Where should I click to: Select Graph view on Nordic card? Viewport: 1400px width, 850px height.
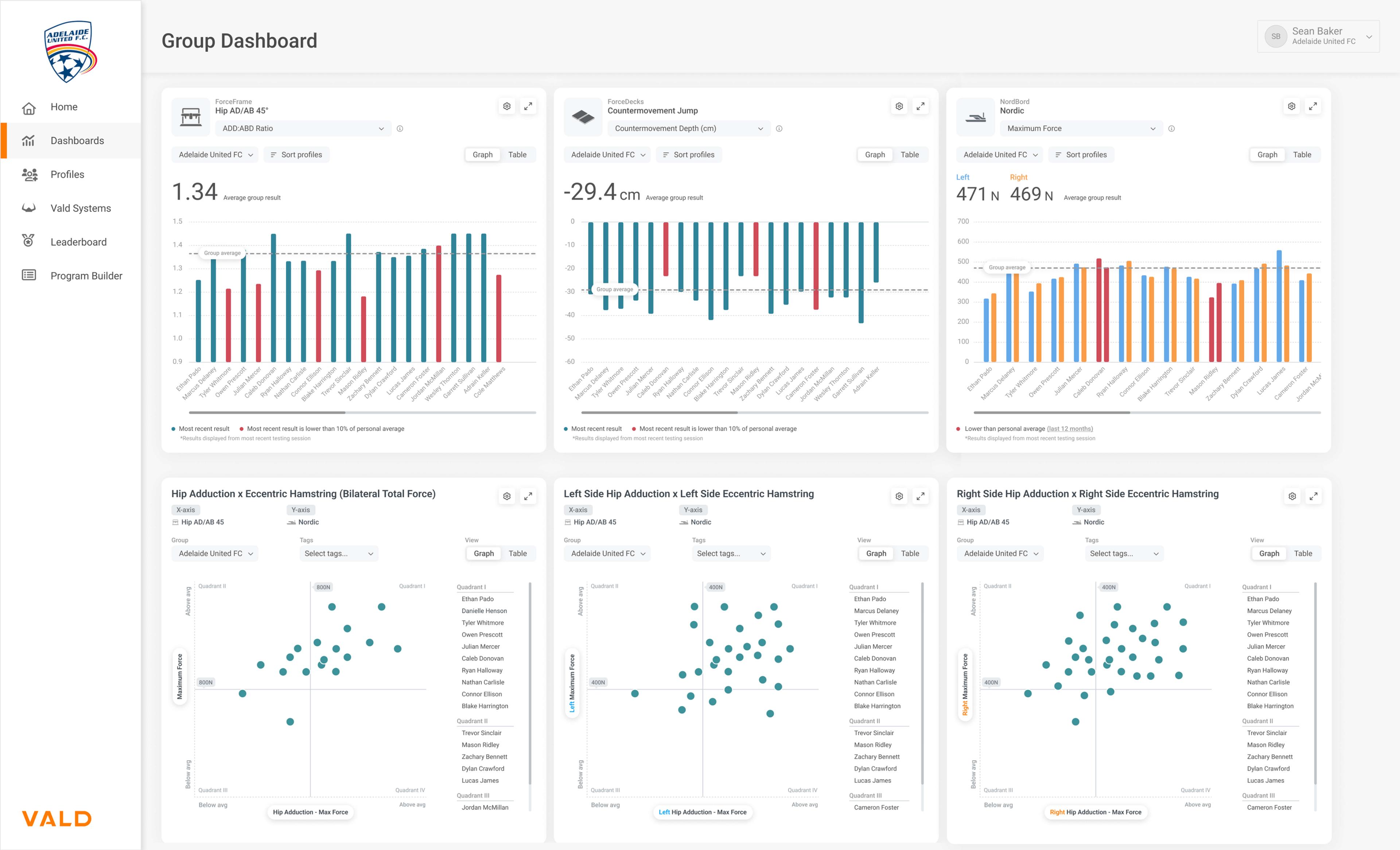point(1268,155)
